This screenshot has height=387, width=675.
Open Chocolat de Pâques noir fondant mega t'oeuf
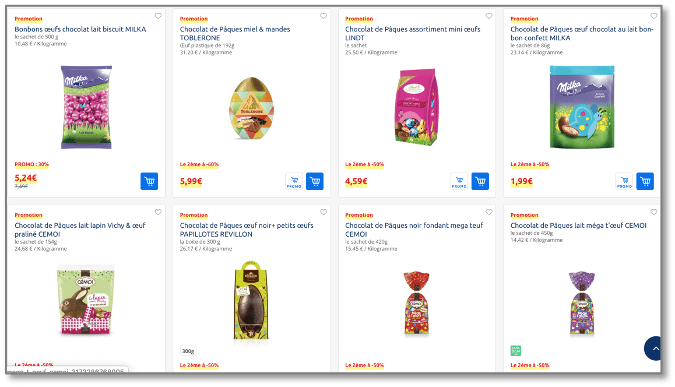click(x=414, y=229)
